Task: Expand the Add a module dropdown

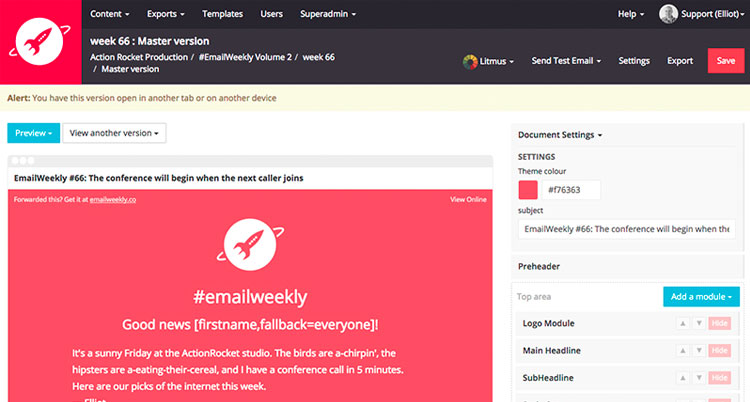Action: (x=701, y=297)
